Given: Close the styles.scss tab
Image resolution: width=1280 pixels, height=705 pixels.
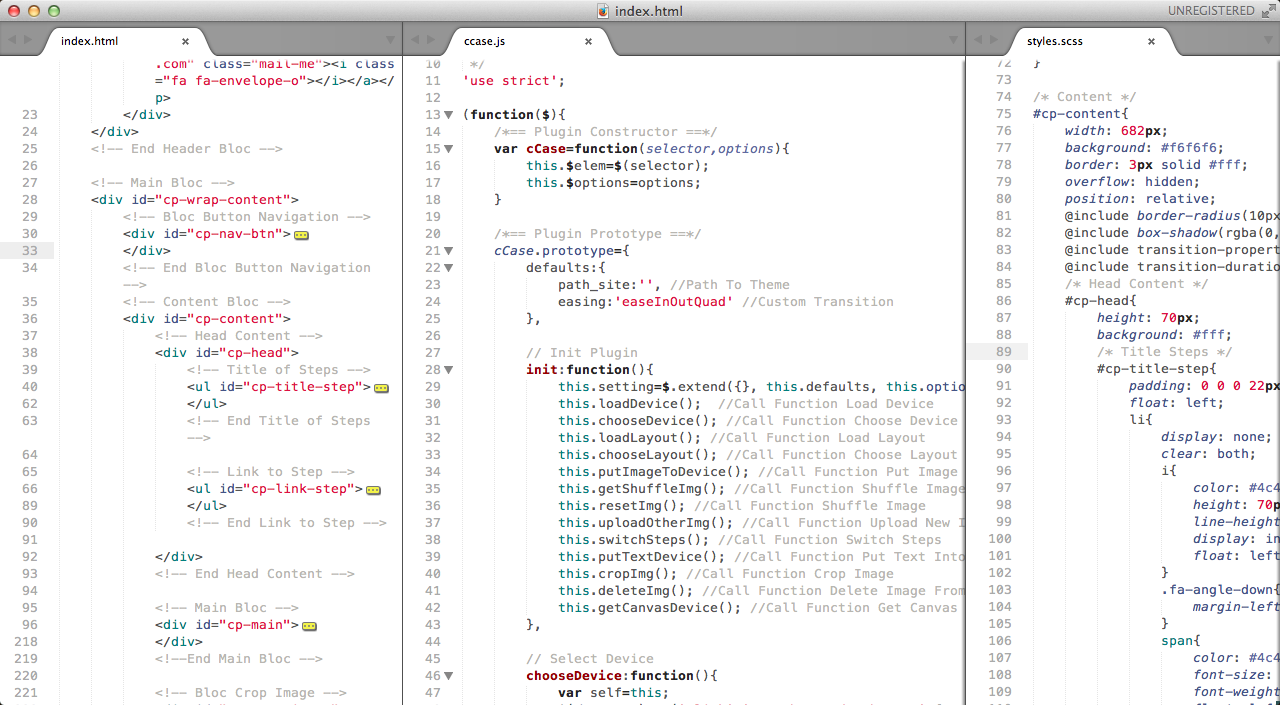Looking at the screenshot, I should click(x=1151, y=41).
